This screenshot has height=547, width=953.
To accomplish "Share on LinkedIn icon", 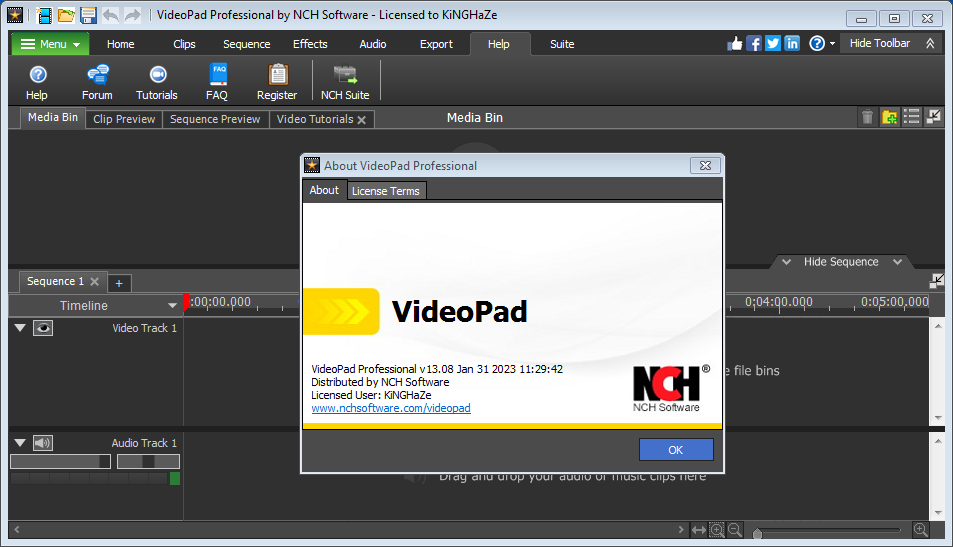I will [x=792, y=44].
